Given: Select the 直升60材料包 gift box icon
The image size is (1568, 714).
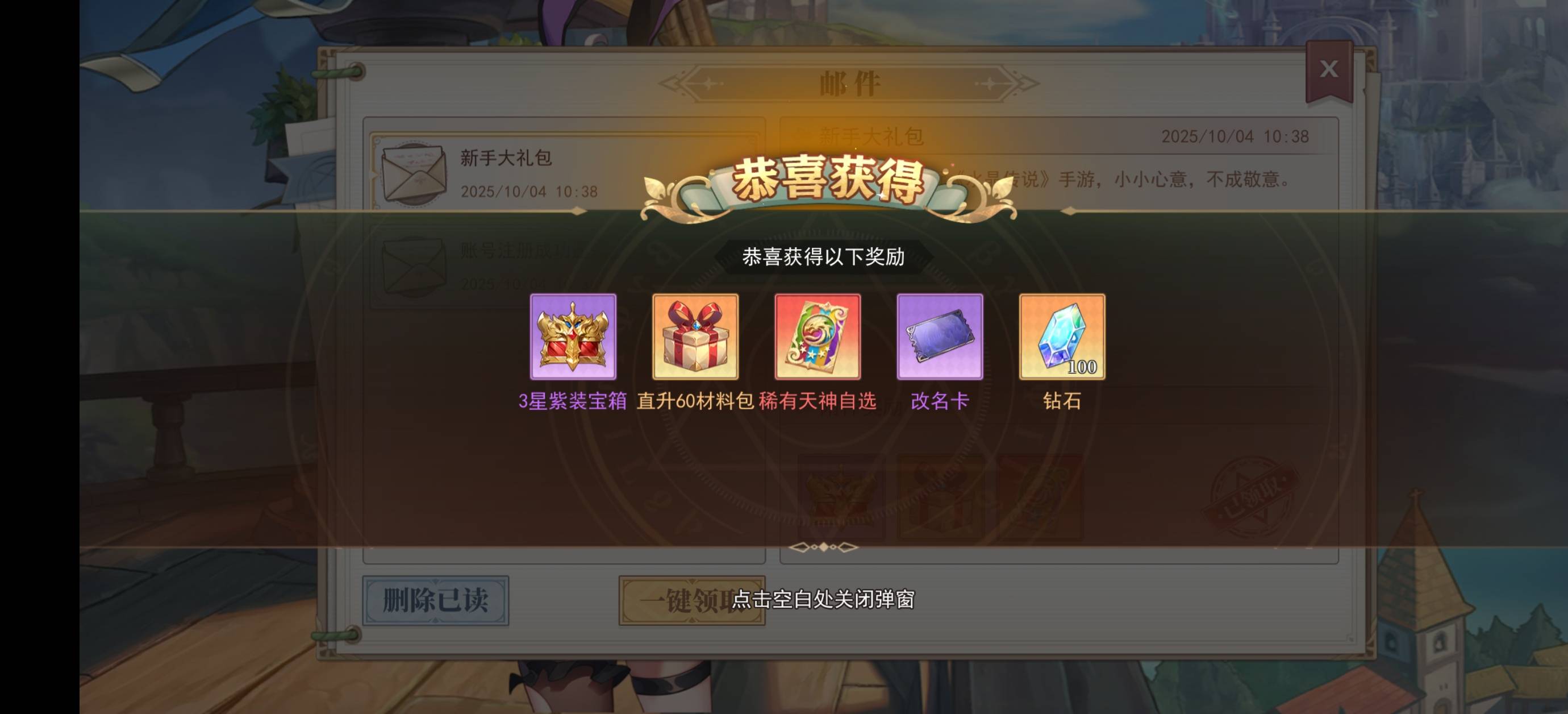Looking at the screenshot, I should [x=695, y=337].
